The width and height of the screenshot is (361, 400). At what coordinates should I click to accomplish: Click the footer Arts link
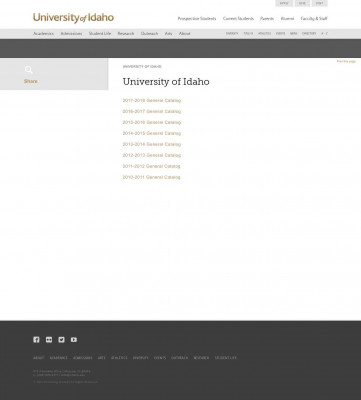(x=102, y=358)
